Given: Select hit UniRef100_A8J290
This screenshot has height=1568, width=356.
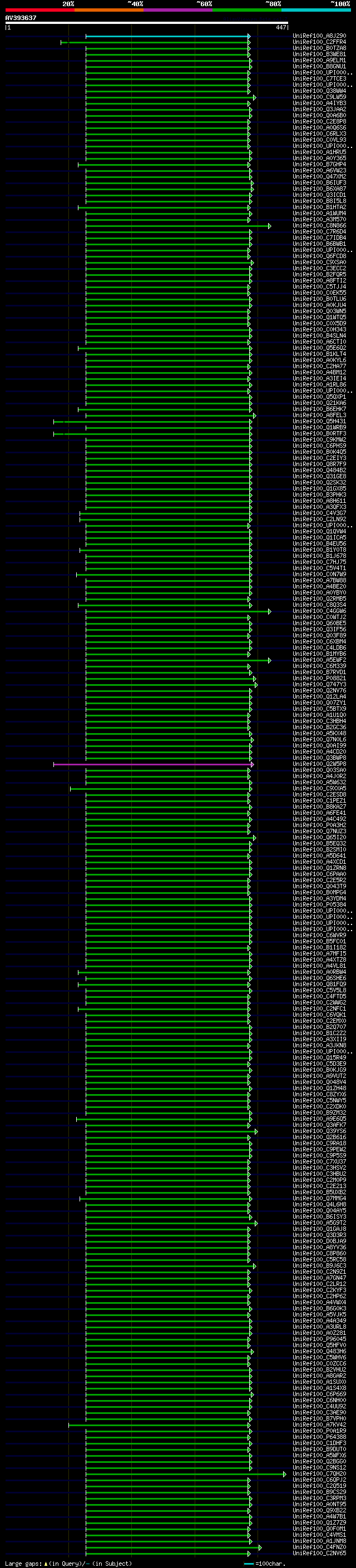Looking at the screenshot, I should coord(319,36).
